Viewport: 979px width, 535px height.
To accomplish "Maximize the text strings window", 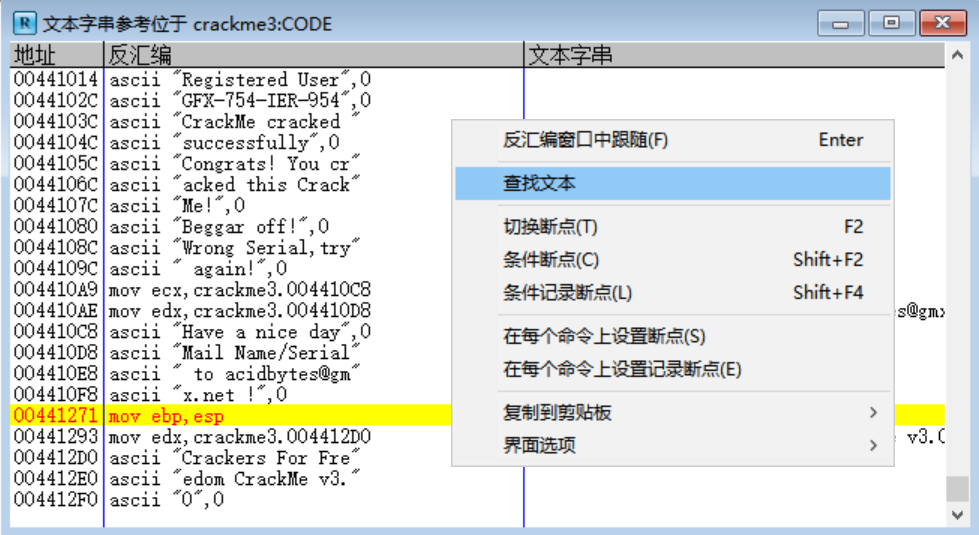I will (891, 24).
